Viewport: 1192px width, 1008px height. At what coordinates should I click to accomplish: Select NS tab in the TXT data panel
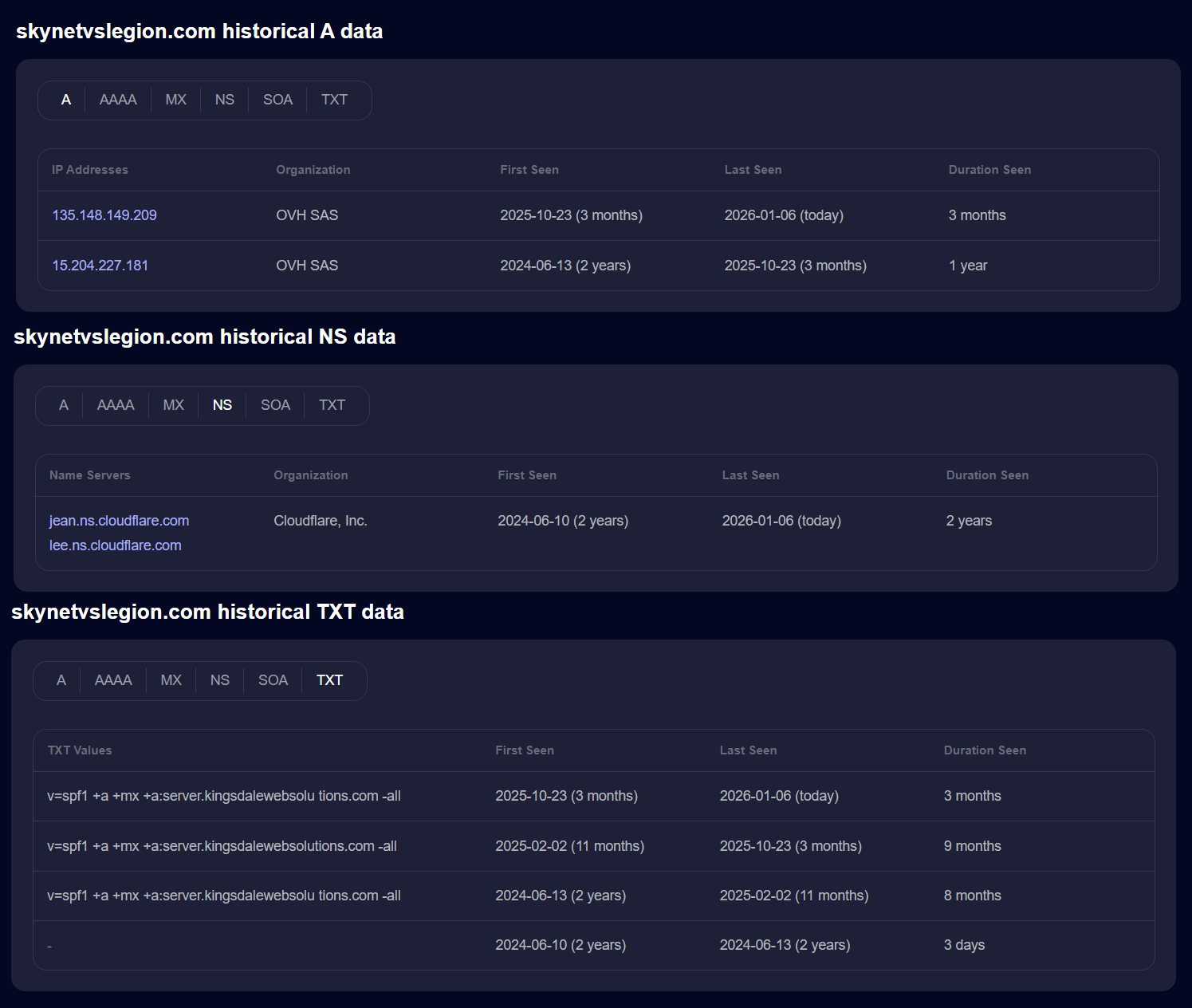220,680
